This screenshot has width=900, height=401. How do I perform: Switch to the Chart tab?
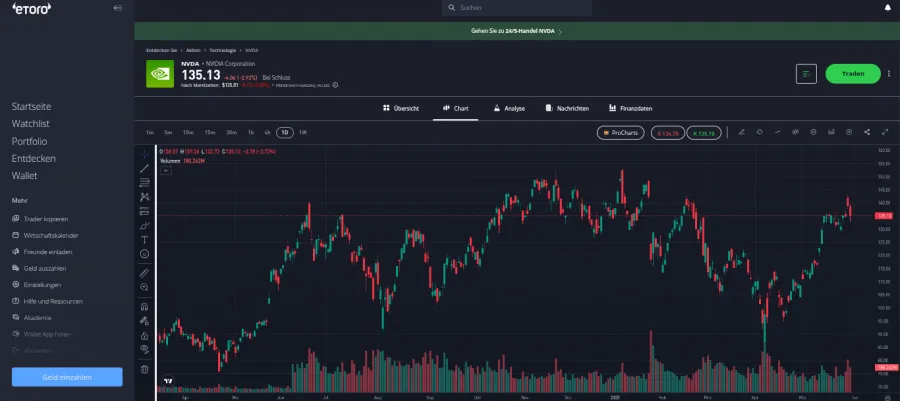tap(456, 108)
